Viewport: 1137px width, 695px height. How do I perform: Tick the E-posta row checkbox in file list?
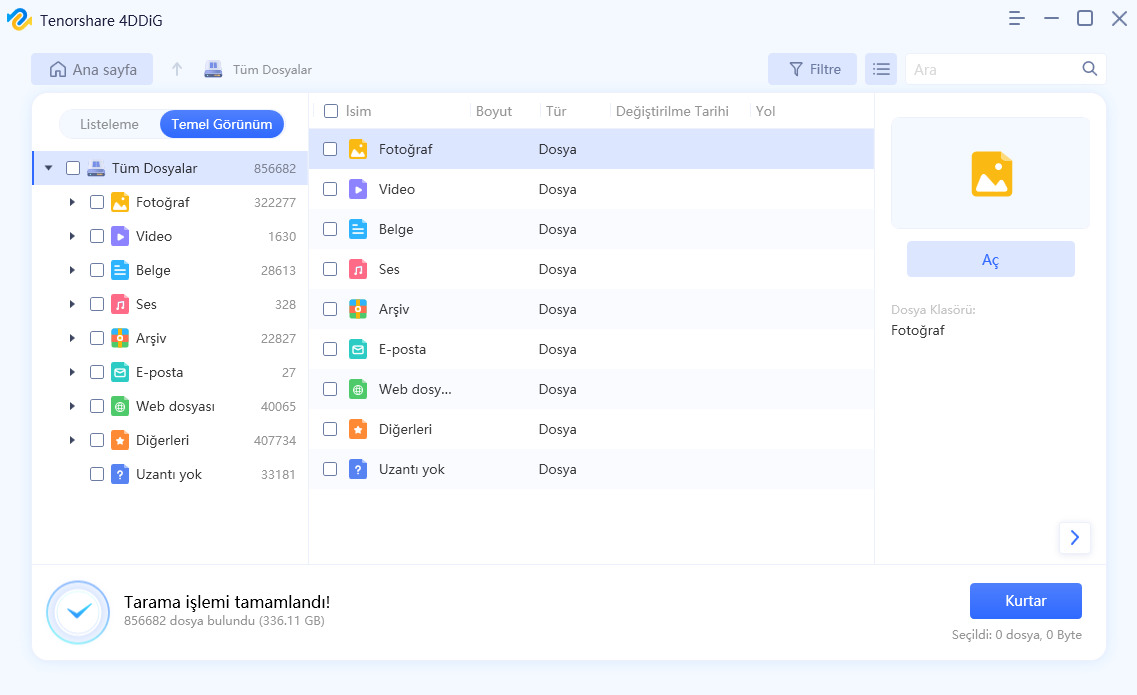[x=330, y=349]
